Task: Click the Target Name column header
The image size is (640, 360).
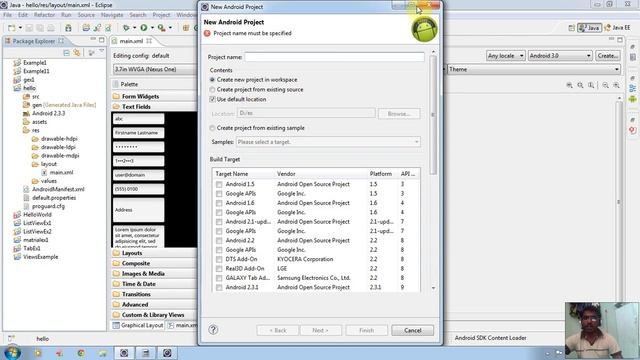Action: pyautogui.click(x=231, y=174)
